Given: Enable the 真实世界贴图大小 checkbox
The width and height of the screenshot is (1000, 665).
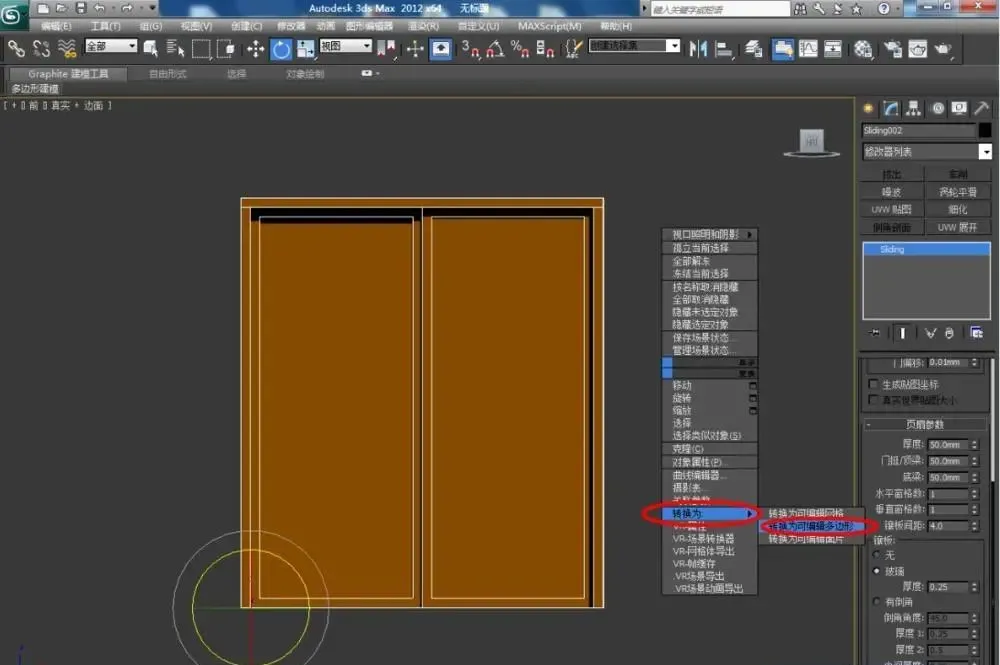Looking at the screenshot, I should 874,400.
